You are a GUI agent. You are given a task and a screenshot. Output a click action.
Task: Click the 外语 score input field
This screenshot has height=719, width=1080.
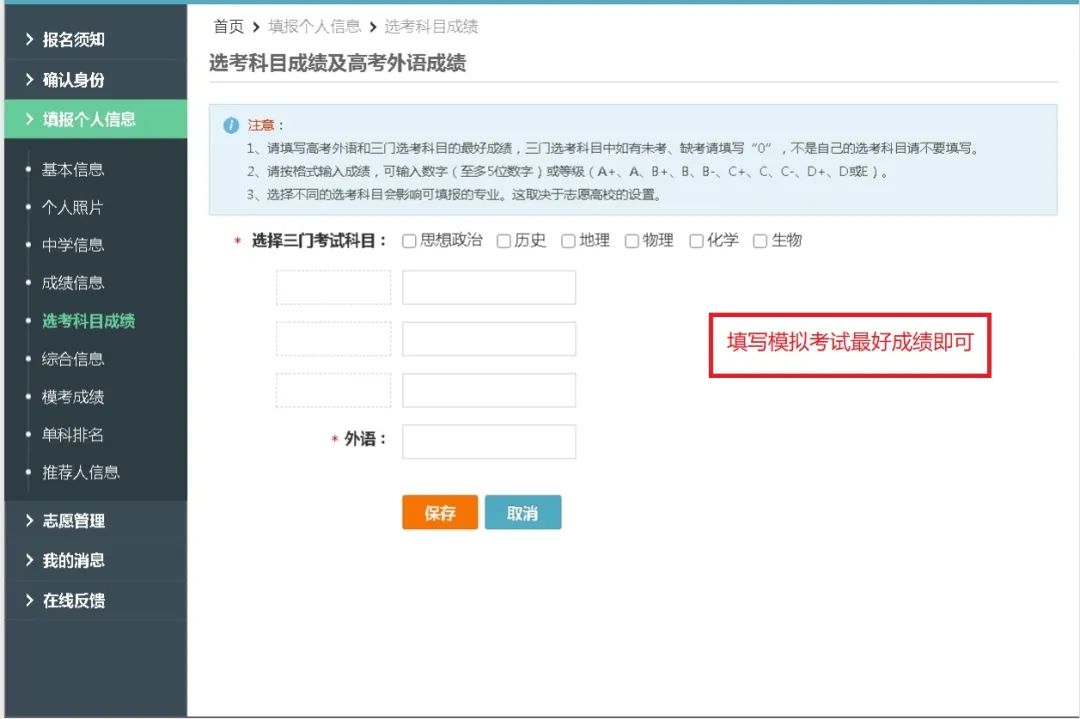point(489,442)
